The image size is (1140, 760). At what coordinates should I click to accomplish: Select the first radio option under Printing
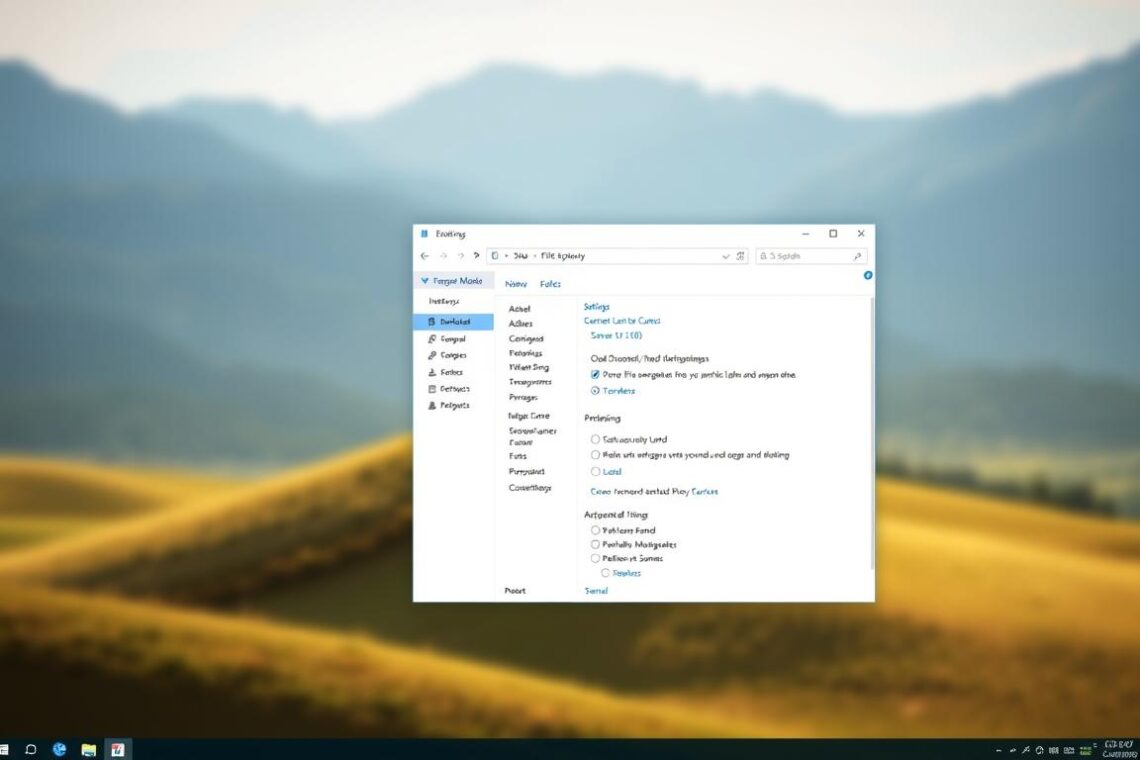click(x=596, y=439)
